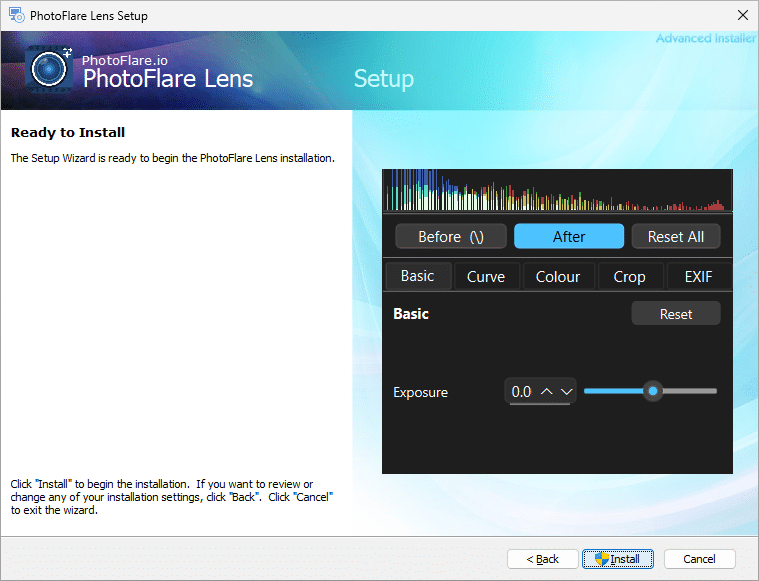The height and width of the screenshot is (581, 759).
Task: Click the PhotoFlare.io text in banner
Action: [x=125, y=61]
